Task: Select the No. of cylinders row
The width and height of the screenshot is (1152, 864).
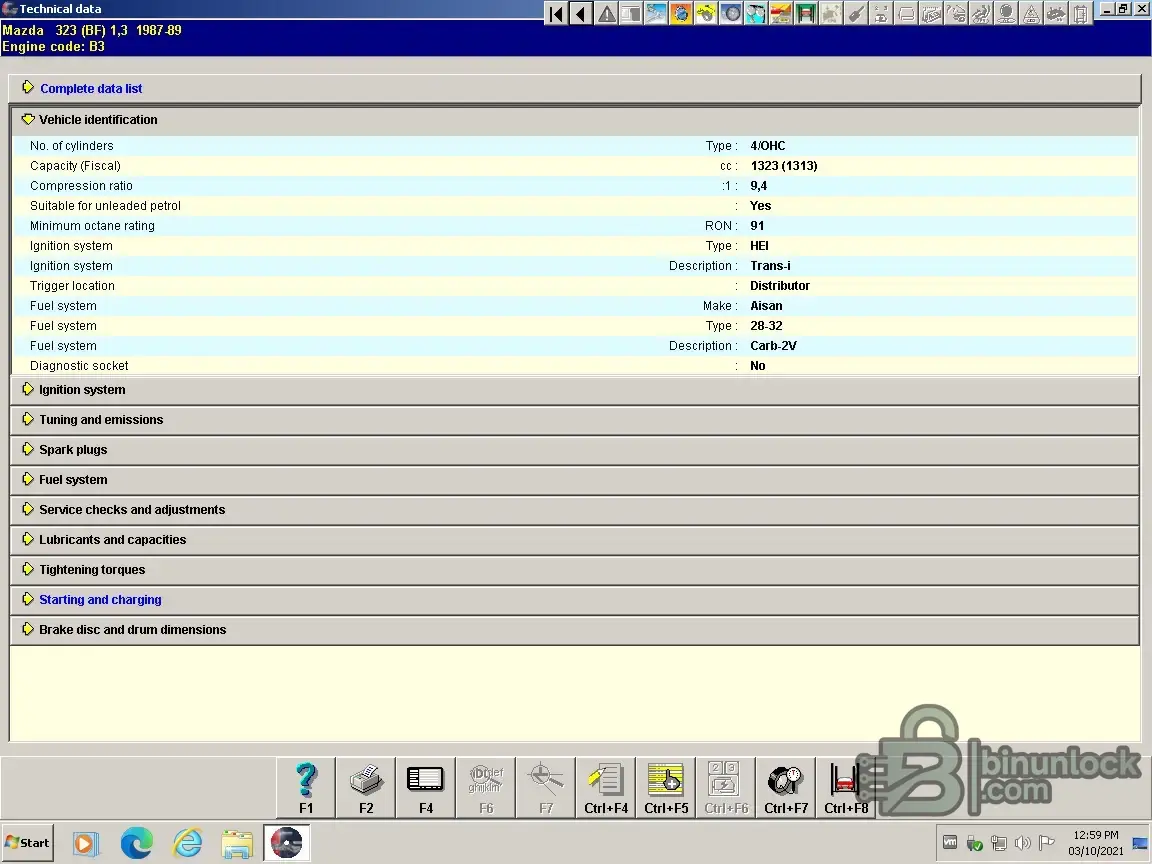Action: [x=575, y=145]
